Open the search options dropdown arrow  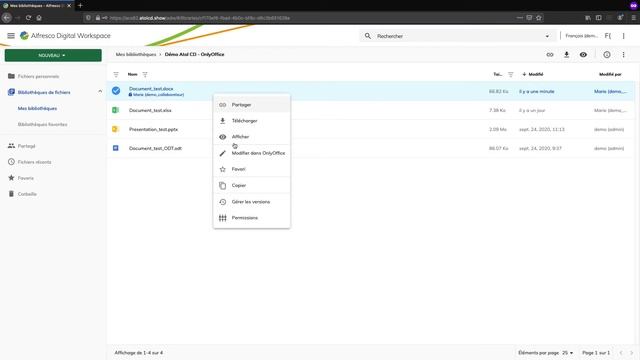coord(547,36)
